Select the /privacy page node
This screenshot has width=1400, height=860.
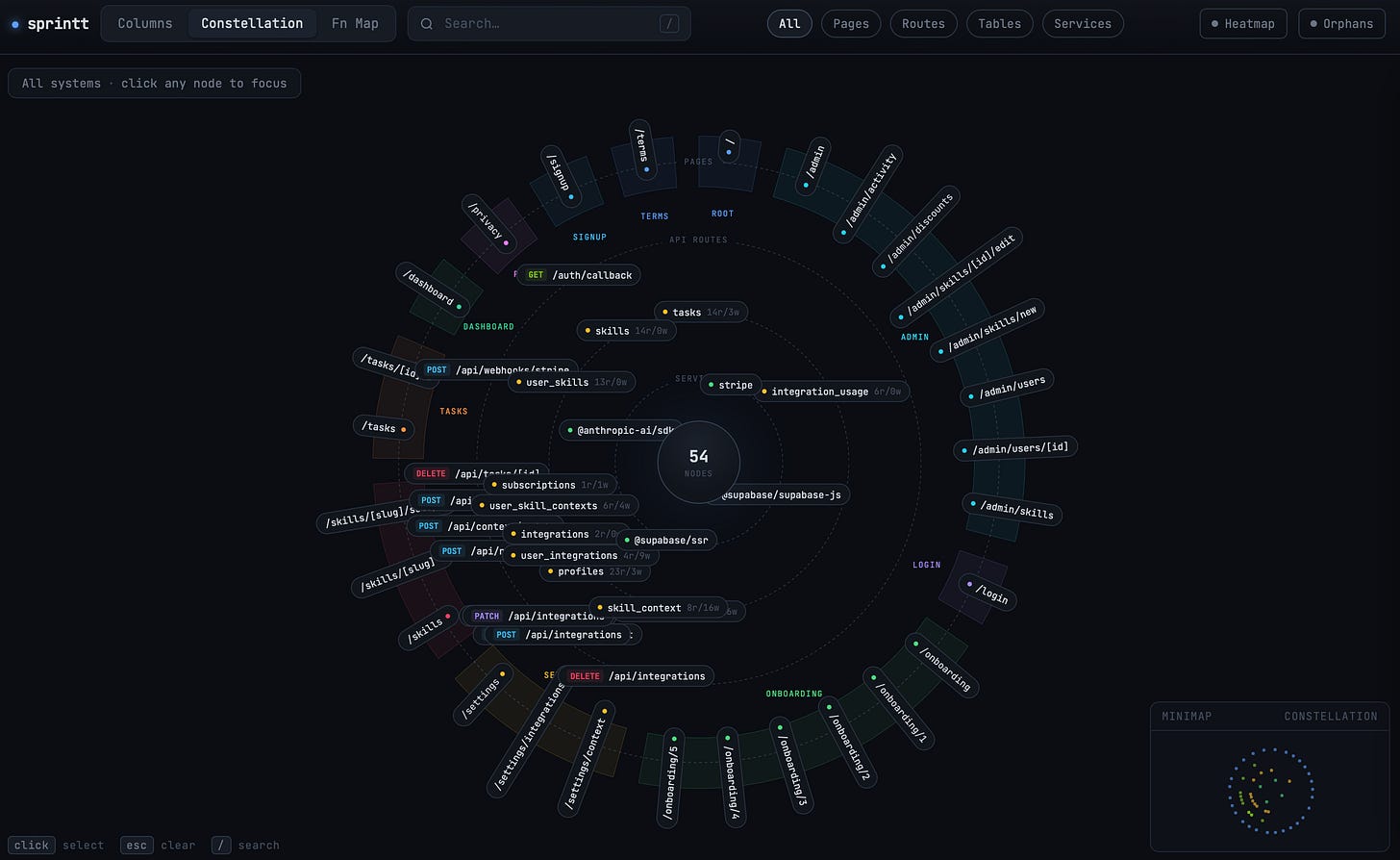tap(489, 224)
